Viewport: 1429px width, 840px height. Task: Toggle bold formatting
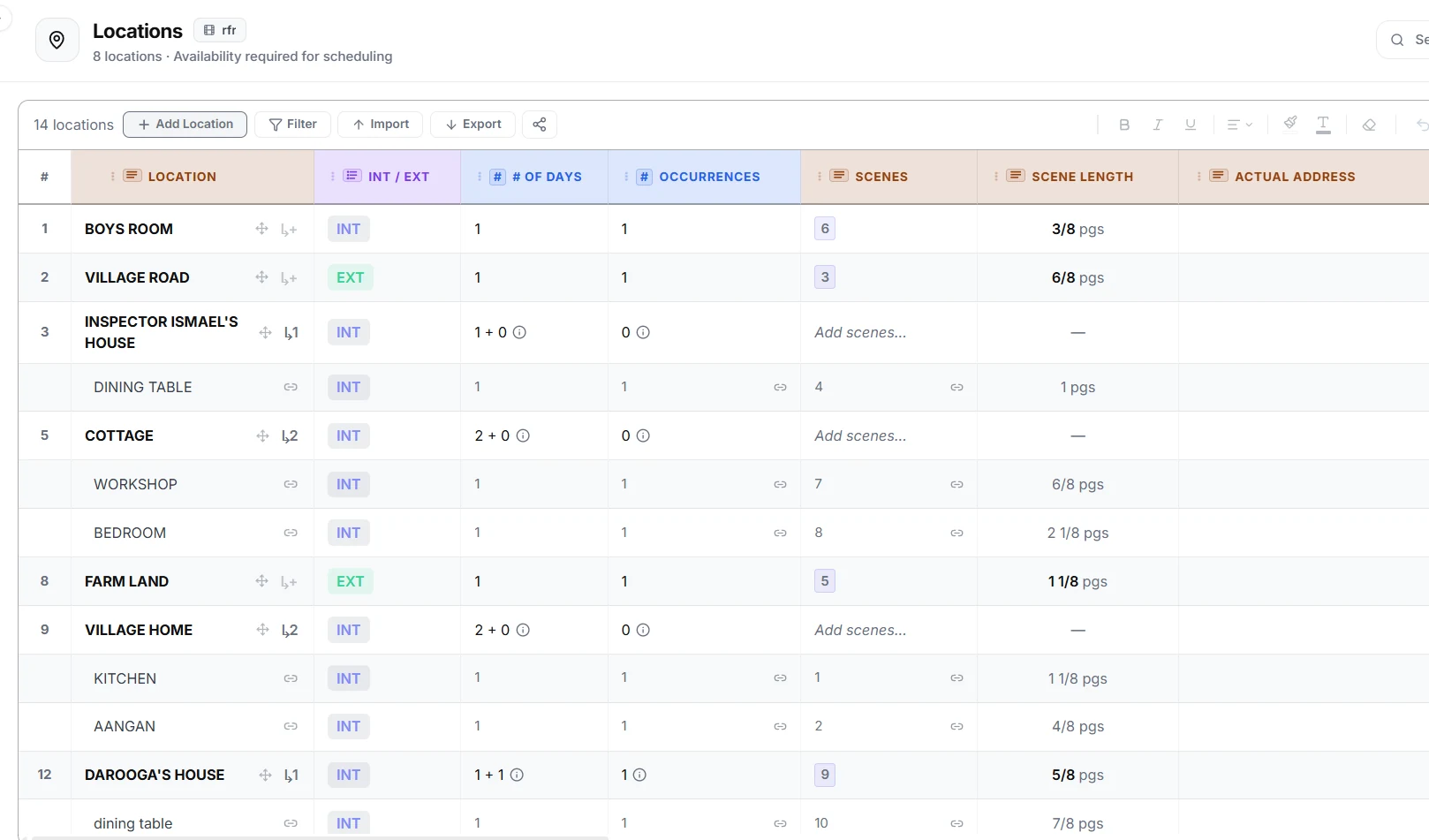pos(1124,125)
